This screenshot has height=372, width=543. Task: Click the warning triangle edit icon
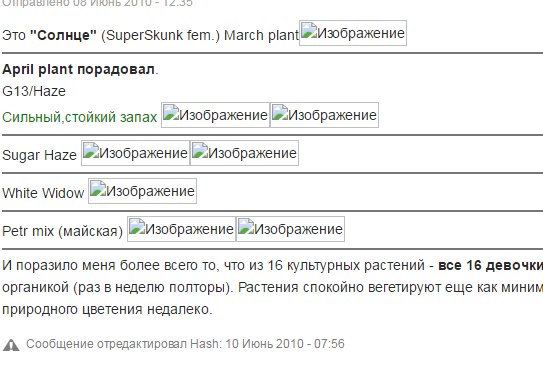(x=11, y=345)
